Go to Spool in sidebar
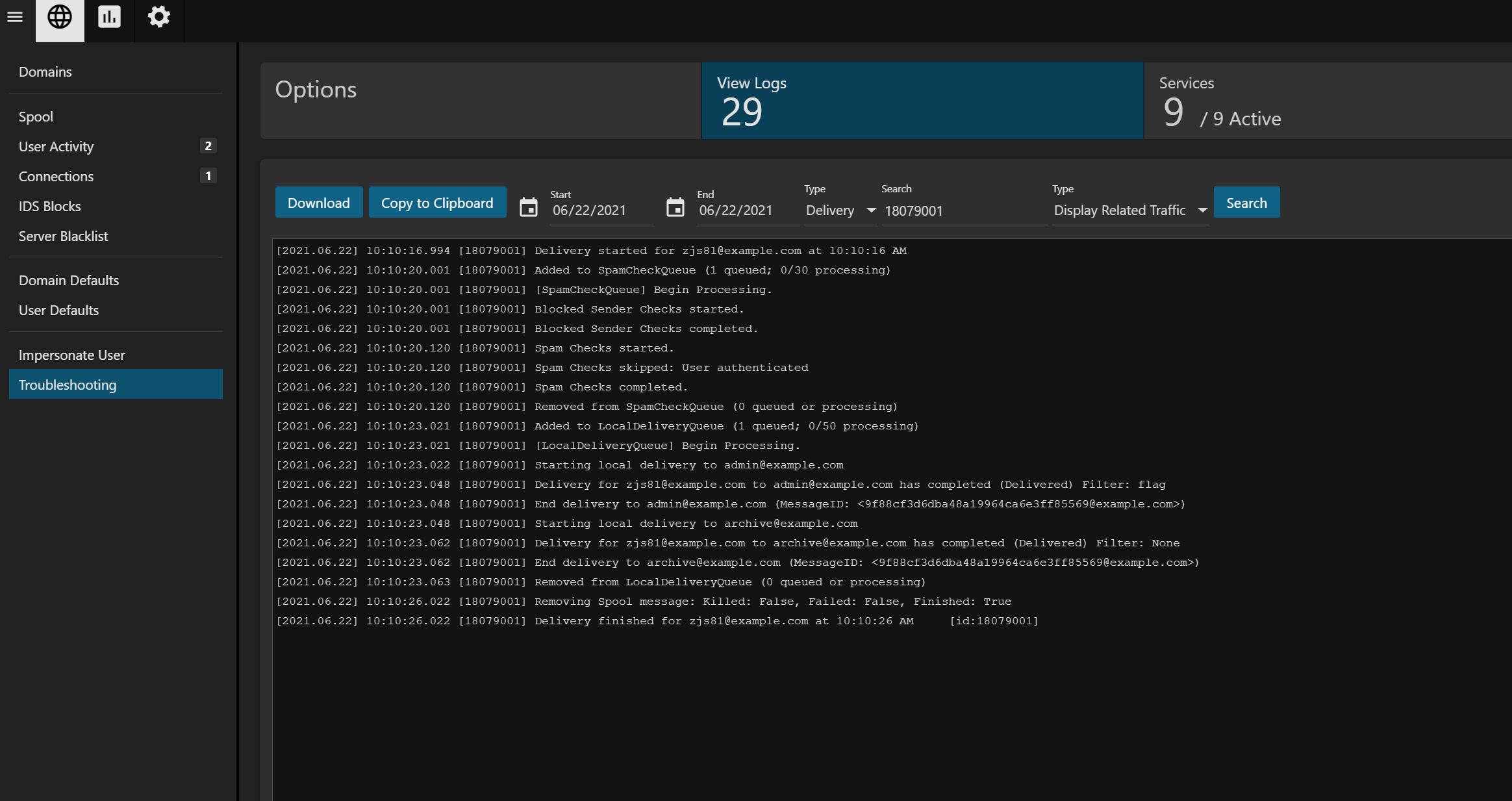Viewport: 1512px width, 801px height. 36,117
